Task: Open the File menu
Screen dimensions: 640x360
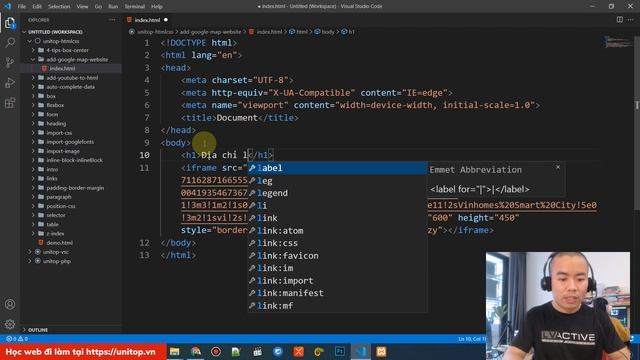Action: pyautogui.click(x=22, y=7)
